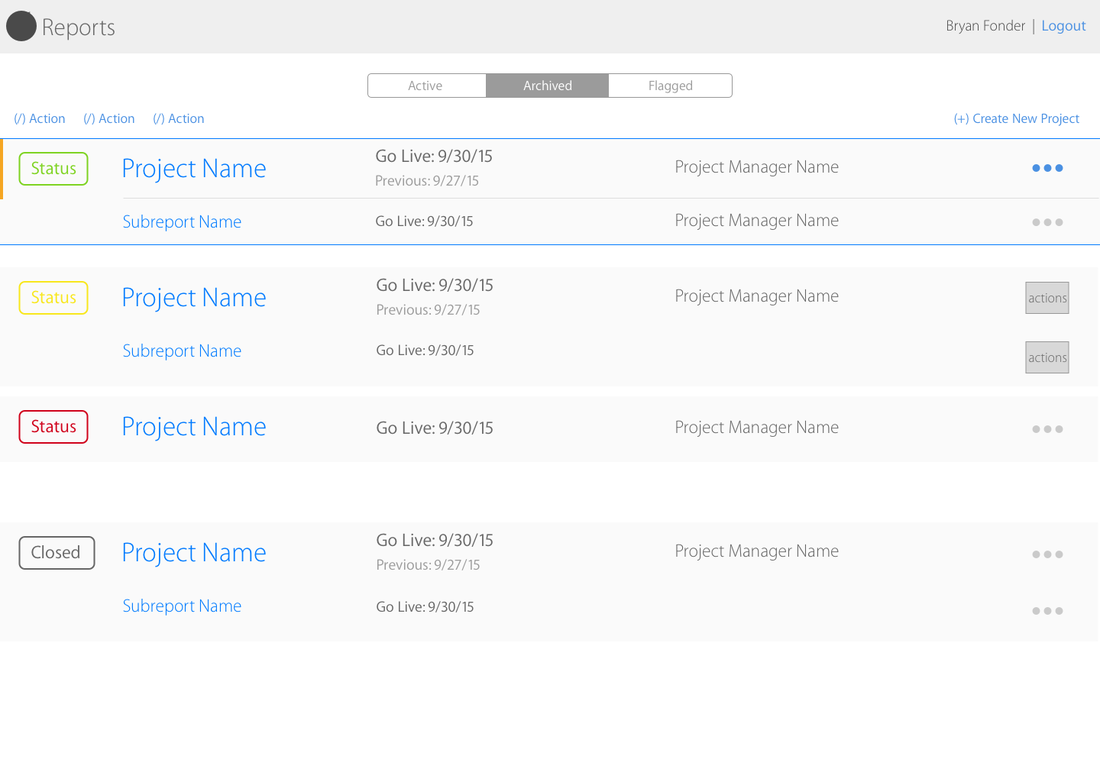Click the yellow Status badge
Viewport: 1100px width, 782px height.
[x=53, y=298]
